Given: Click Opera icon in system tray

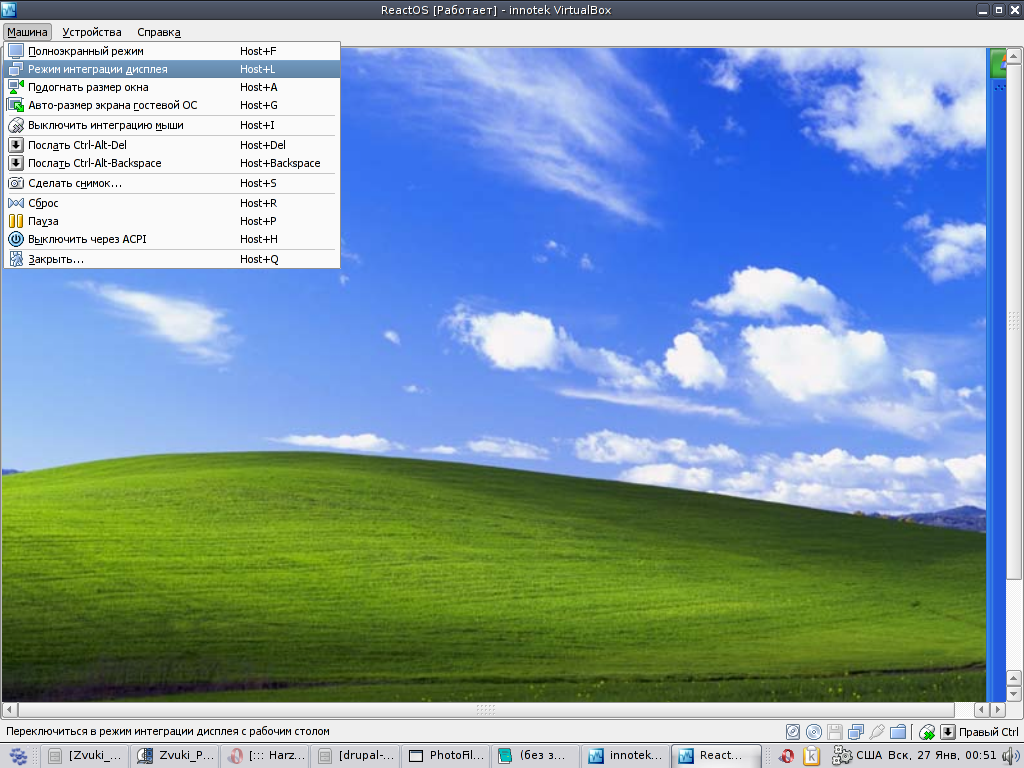Looking at the screenshot, I should (787, 756).
